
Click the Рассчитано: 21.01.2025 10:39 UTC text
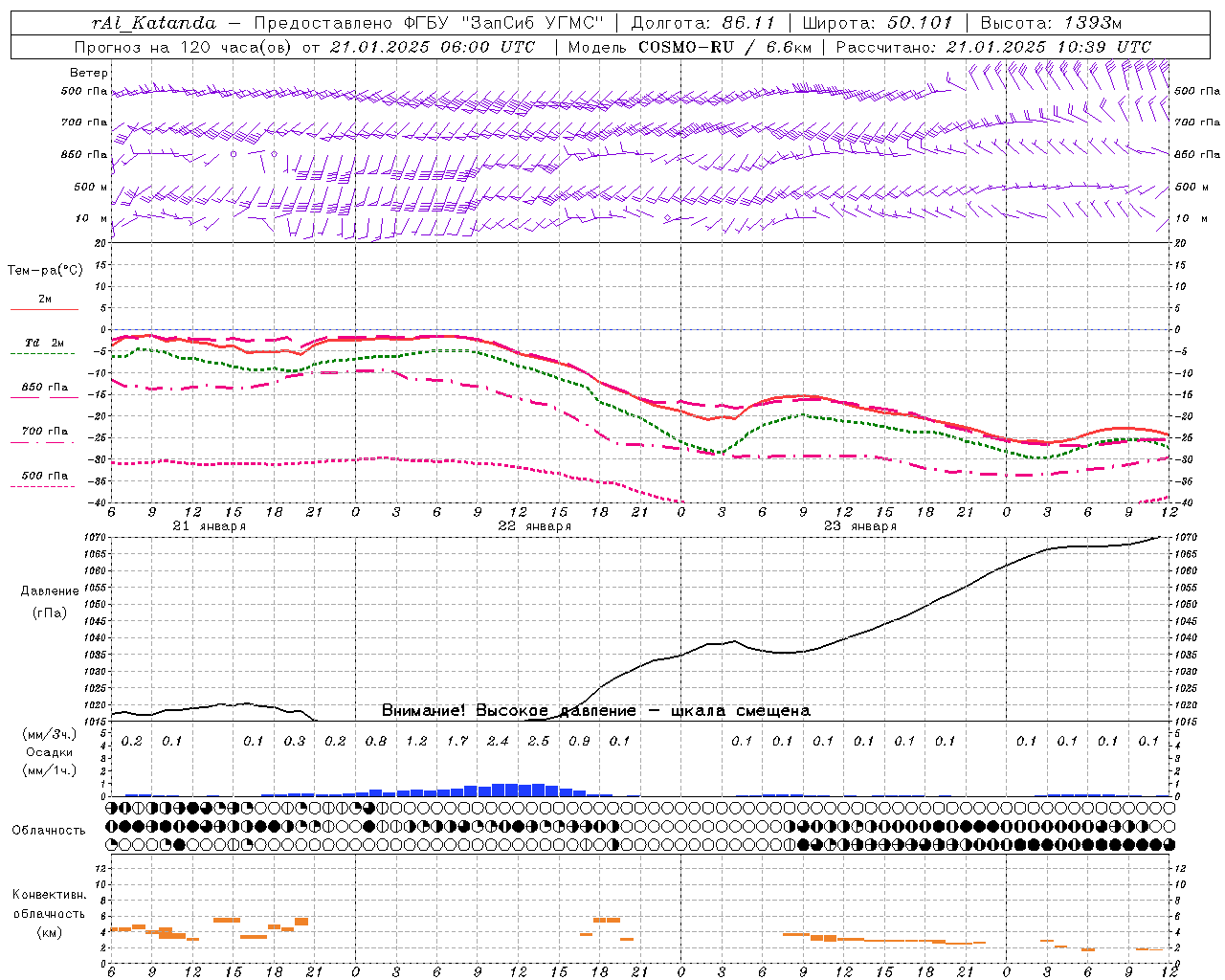[993, 47]
